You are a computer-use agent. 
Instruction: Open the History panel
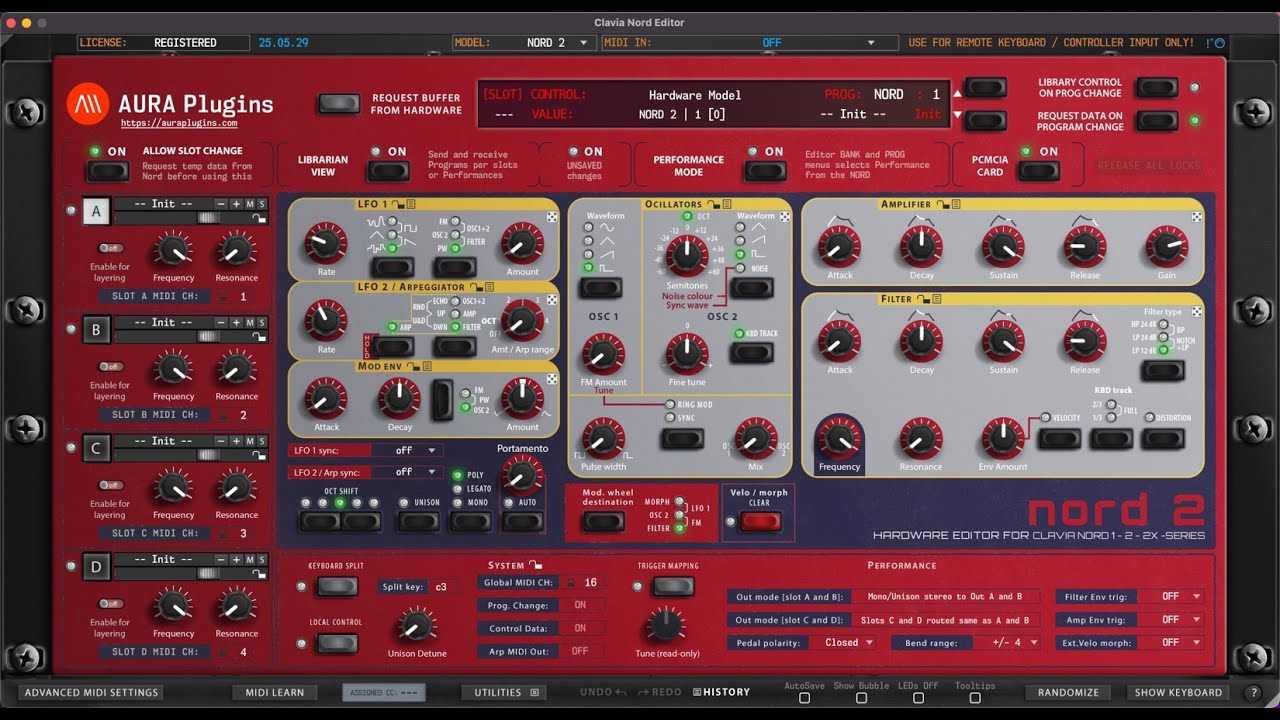719,692
